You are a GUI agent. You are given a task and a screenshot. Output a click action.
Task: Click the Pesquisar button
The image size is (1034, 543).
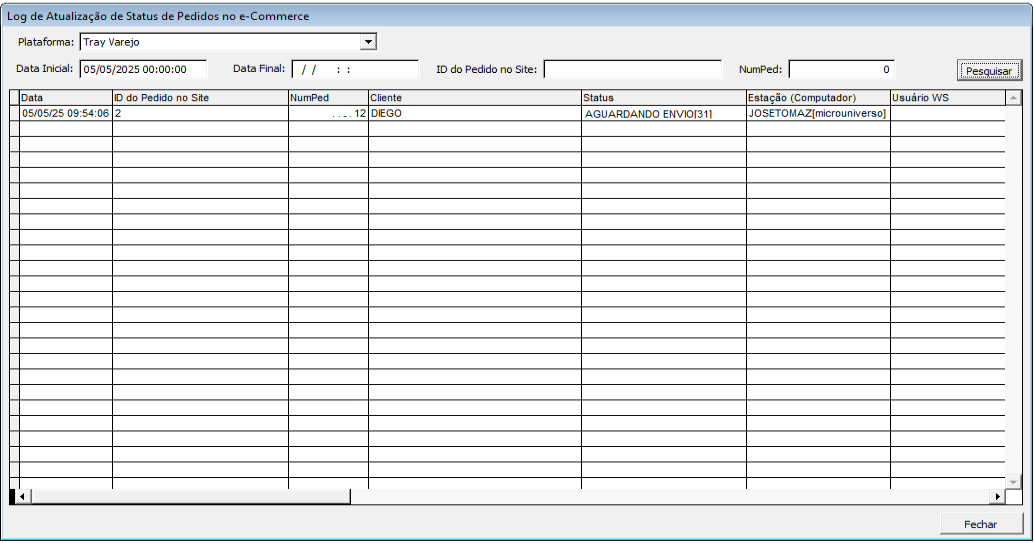point(988,71)
